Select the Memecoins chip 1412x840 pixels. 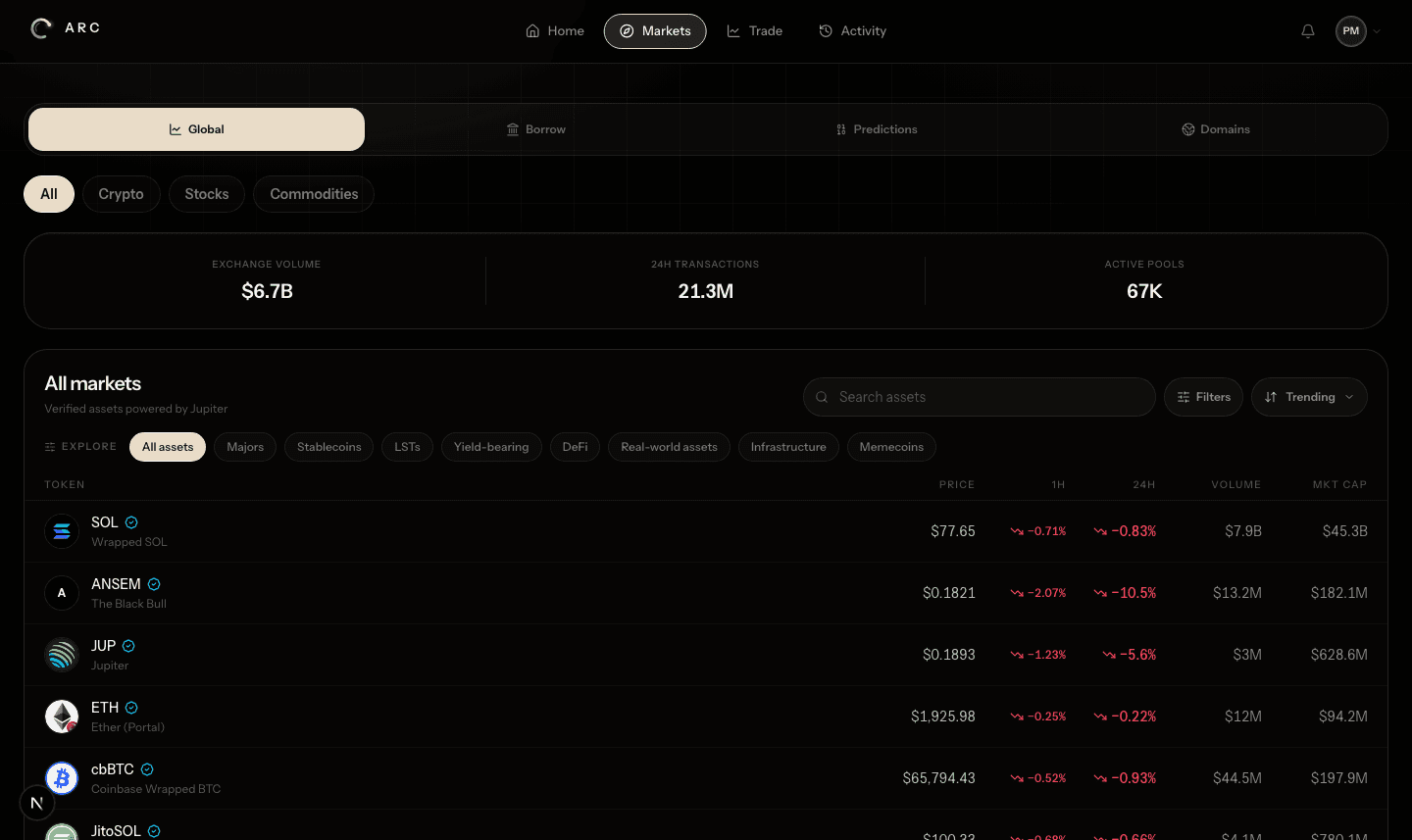891,447
